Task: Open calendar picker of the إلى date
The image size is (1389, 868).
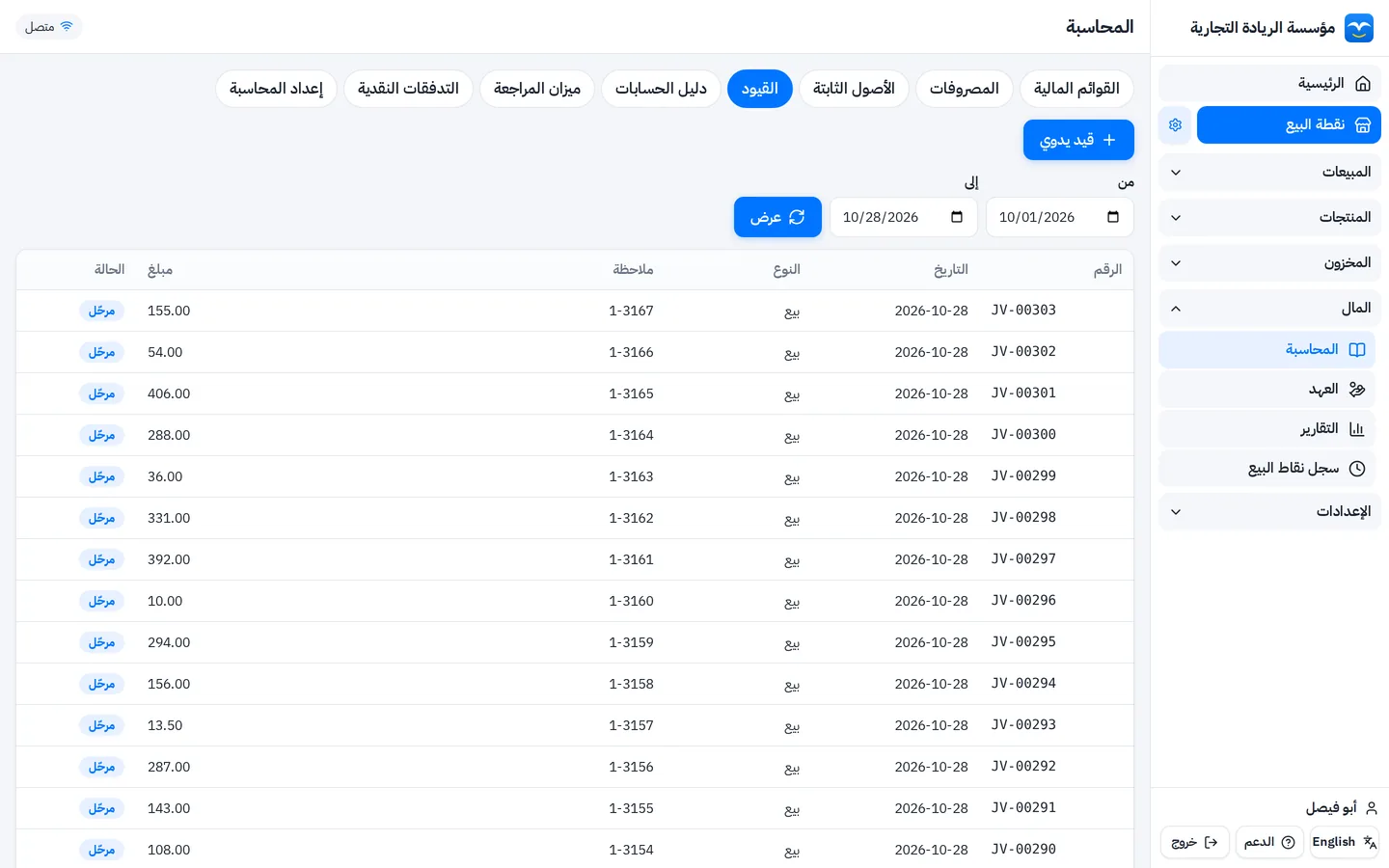Action: click(x=957, y=217)
